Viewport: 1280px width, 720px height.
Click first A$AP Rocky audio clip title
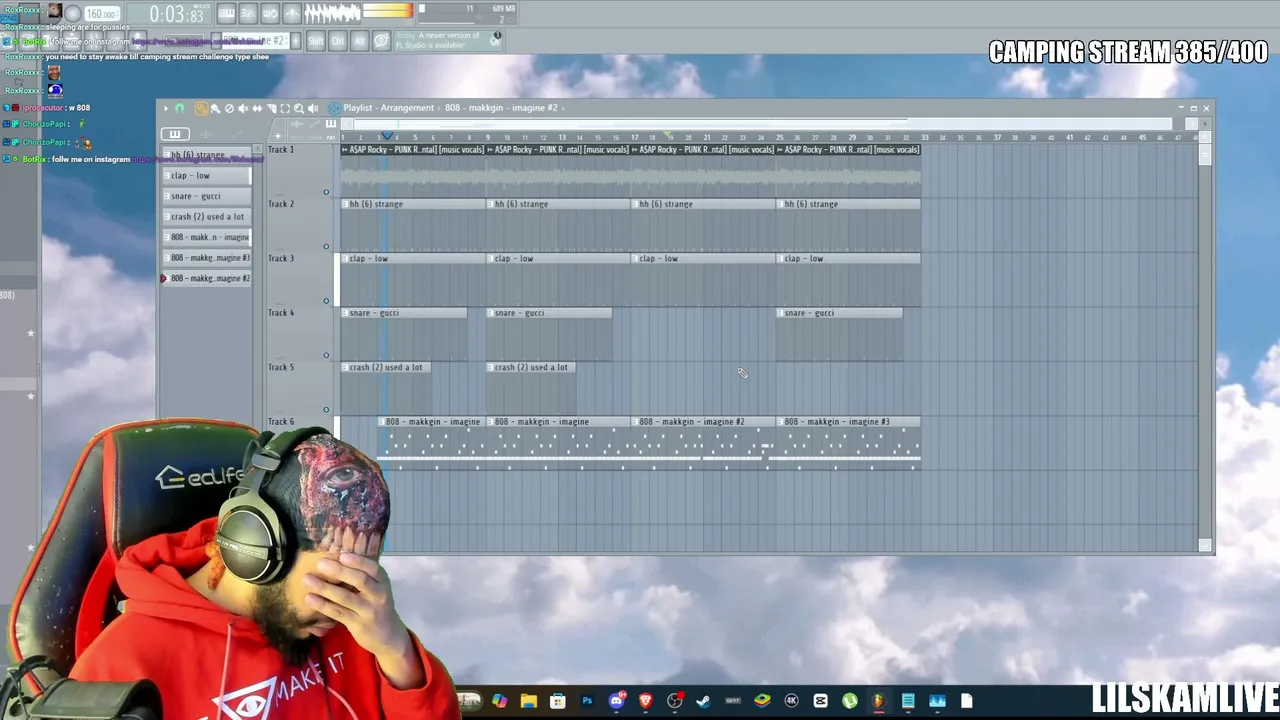(x=413, y=150)
